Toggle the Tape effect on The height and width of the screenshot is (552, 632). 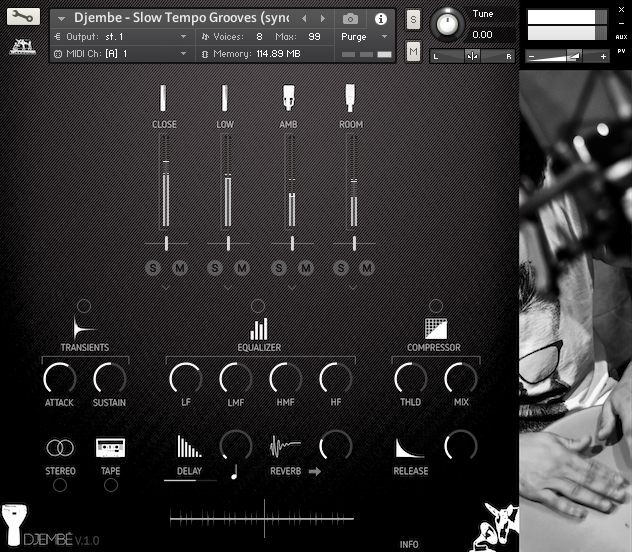(111, 485)
